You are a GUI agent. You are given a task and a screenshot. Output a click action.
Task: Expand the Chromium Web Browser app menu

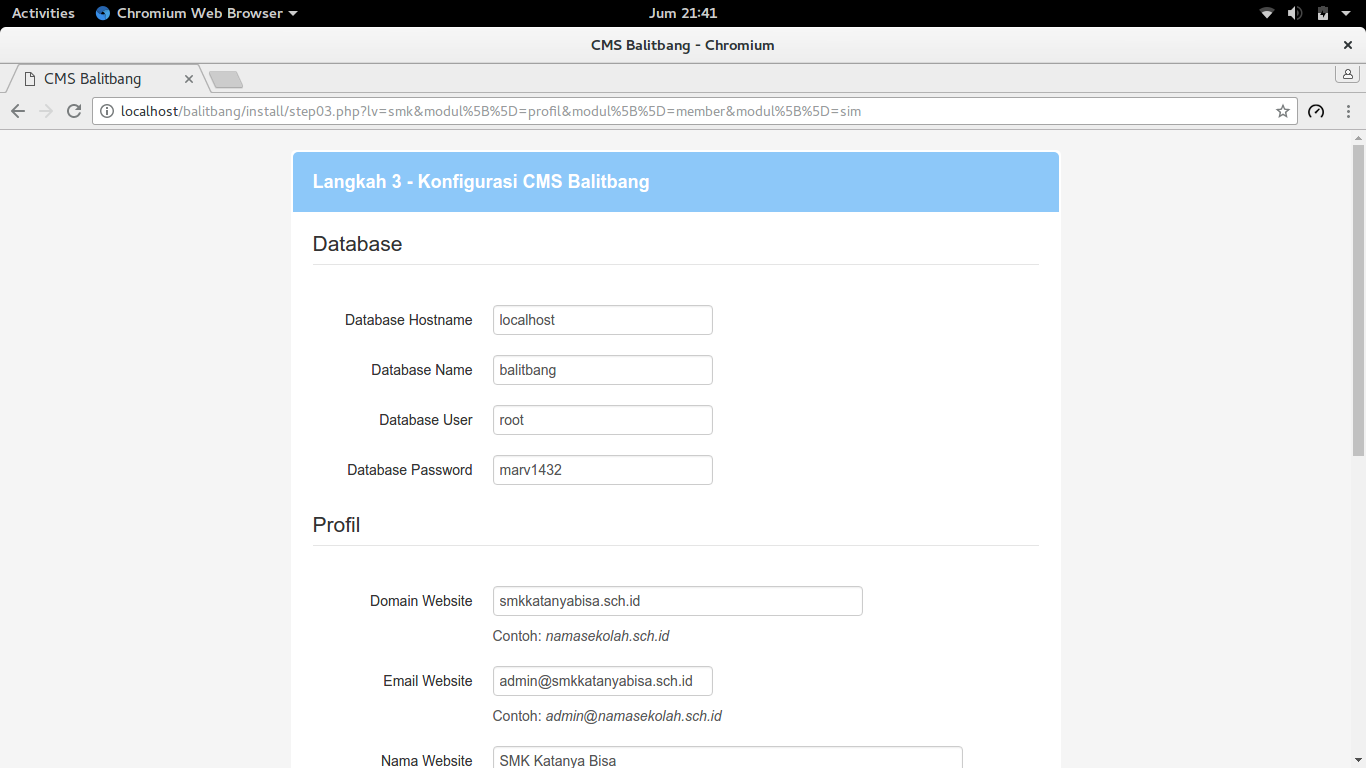pyautogui.click(x=197, y=13)
